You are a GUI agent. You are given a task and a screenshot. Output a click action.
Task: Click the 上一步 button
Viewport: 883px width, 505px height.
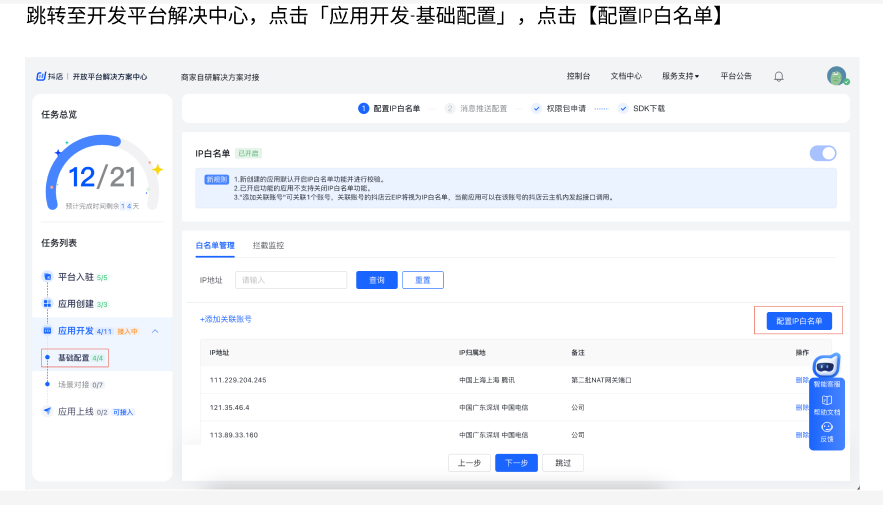(x=469, y=463)
